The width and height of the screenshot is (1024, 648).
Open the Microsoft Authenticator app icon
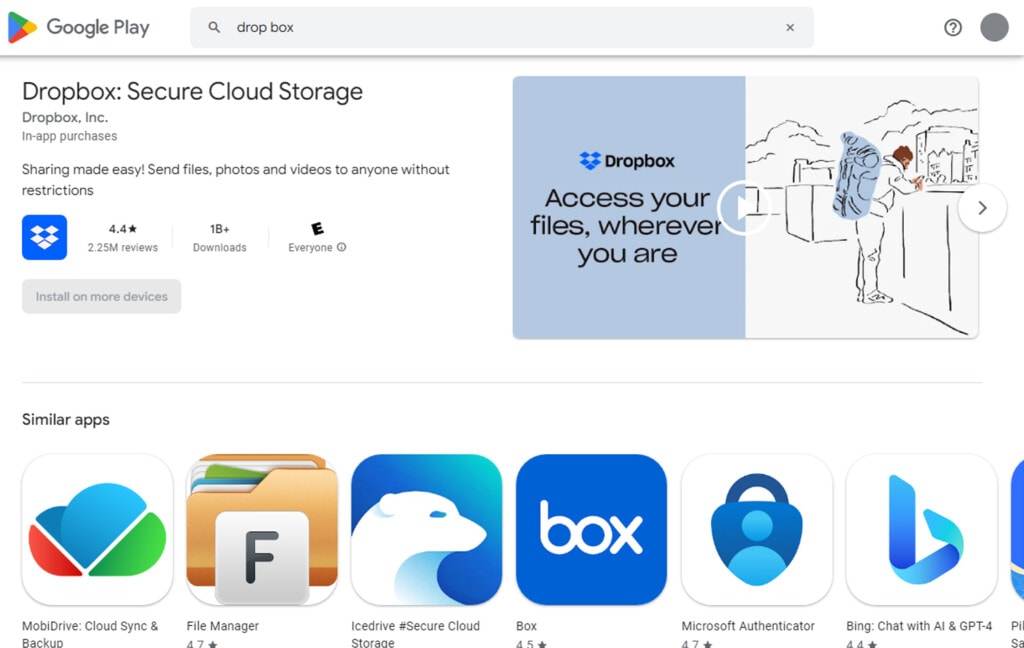757,530
